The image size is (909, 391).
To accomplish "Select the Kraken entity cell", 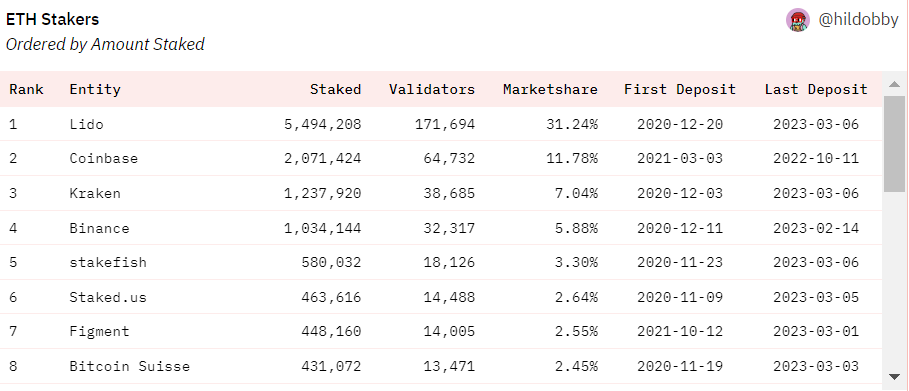I will pyautogui.click(x=95, y=193).
